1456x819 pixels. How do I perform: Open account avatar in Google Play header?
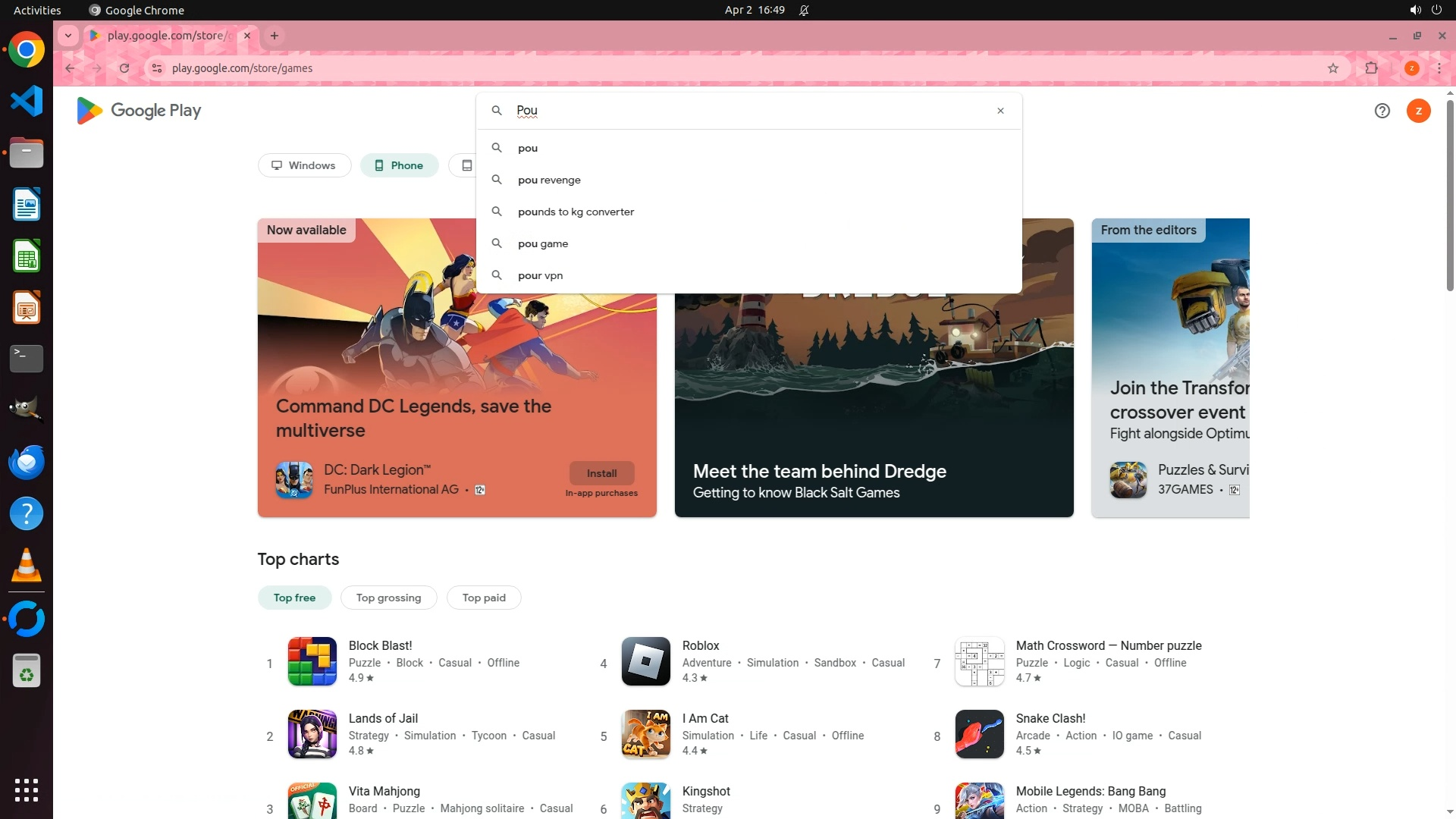click(x=1418, y=111)
